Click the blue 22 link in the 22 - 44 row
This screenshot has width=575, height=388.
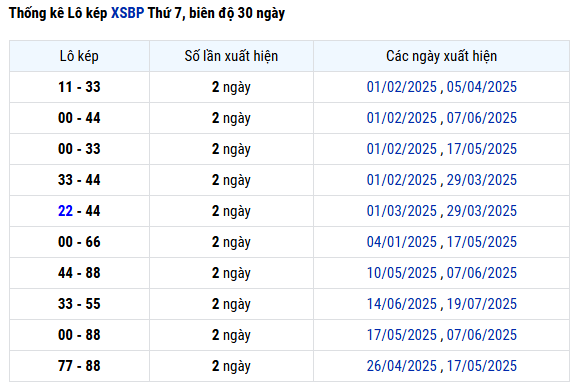point(65,211)
